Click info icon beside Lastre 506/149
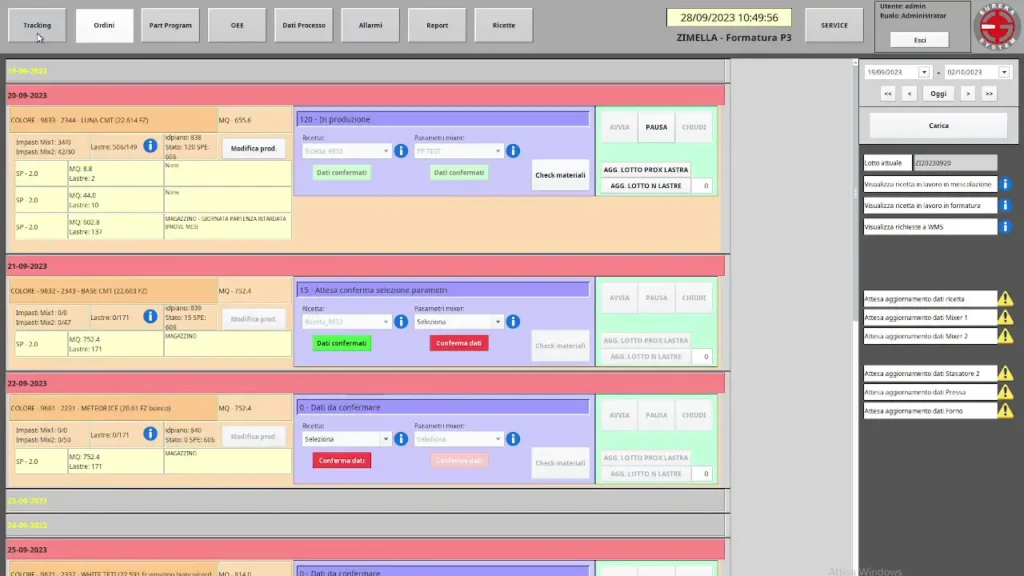 pyautogui.click(x=150, y=146)
